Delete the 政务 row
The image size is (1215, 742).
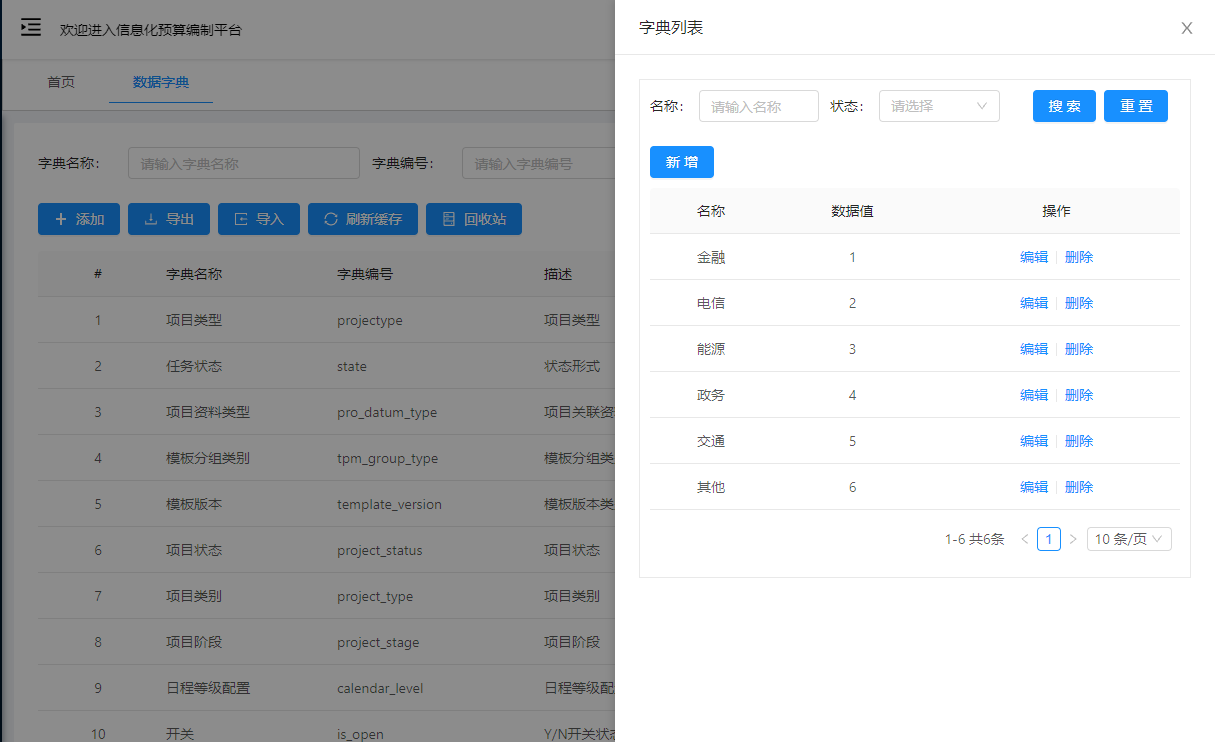click(x=1079, y=395)
